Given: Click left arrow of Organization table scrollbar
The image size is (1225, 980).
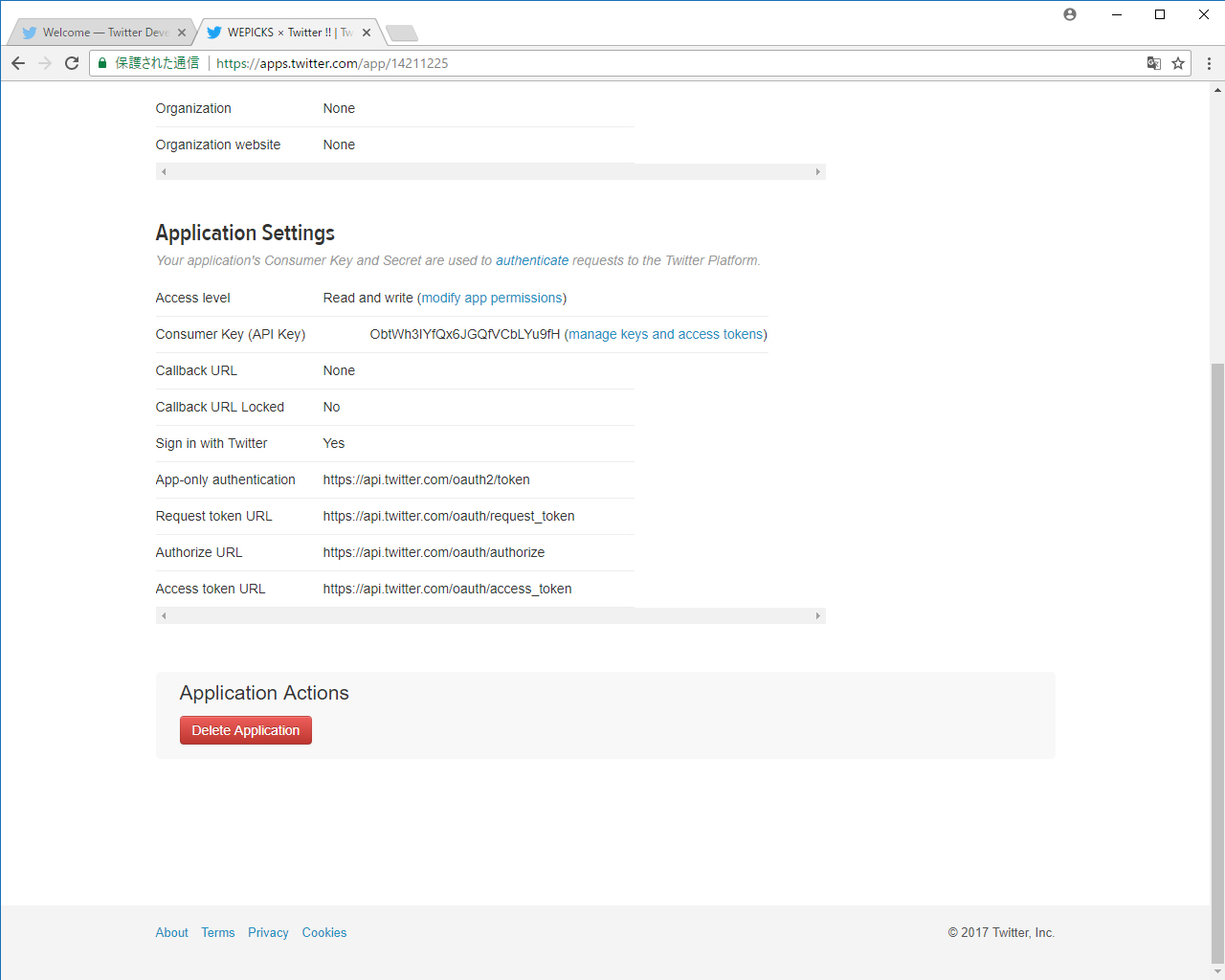Looking at the screenshot, I should pyautogui.click(x=164, y=172).
